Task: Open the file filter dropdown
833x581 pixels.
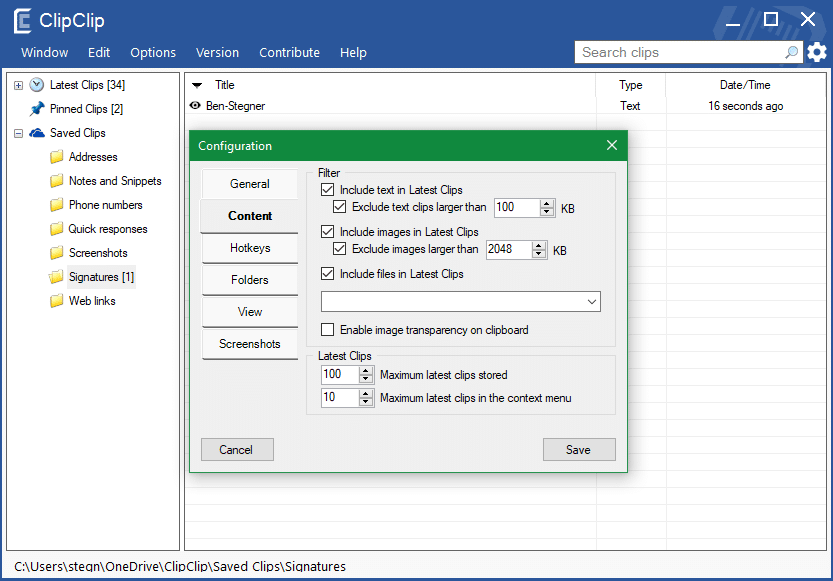Action: click(x=592, y=302)
